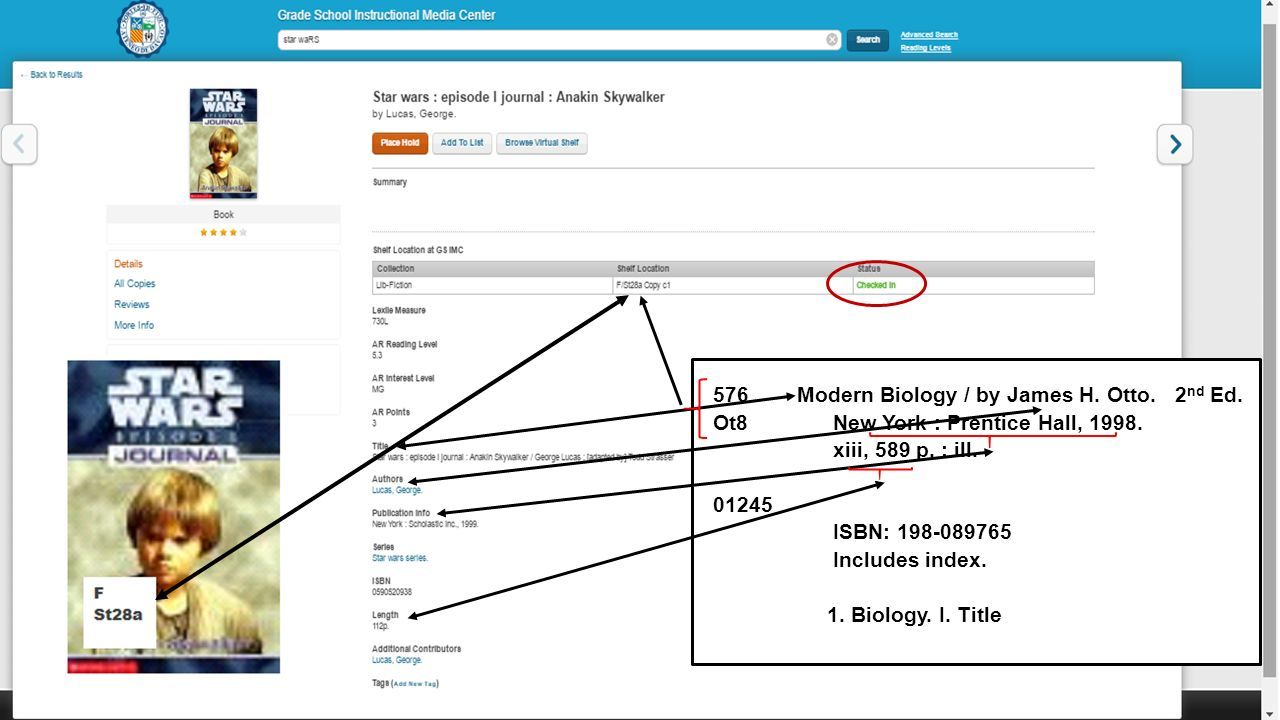1280x720 pixels.
Task: Open the Reviews menu item
Action: pyautogui.click(x=131, y=304)
